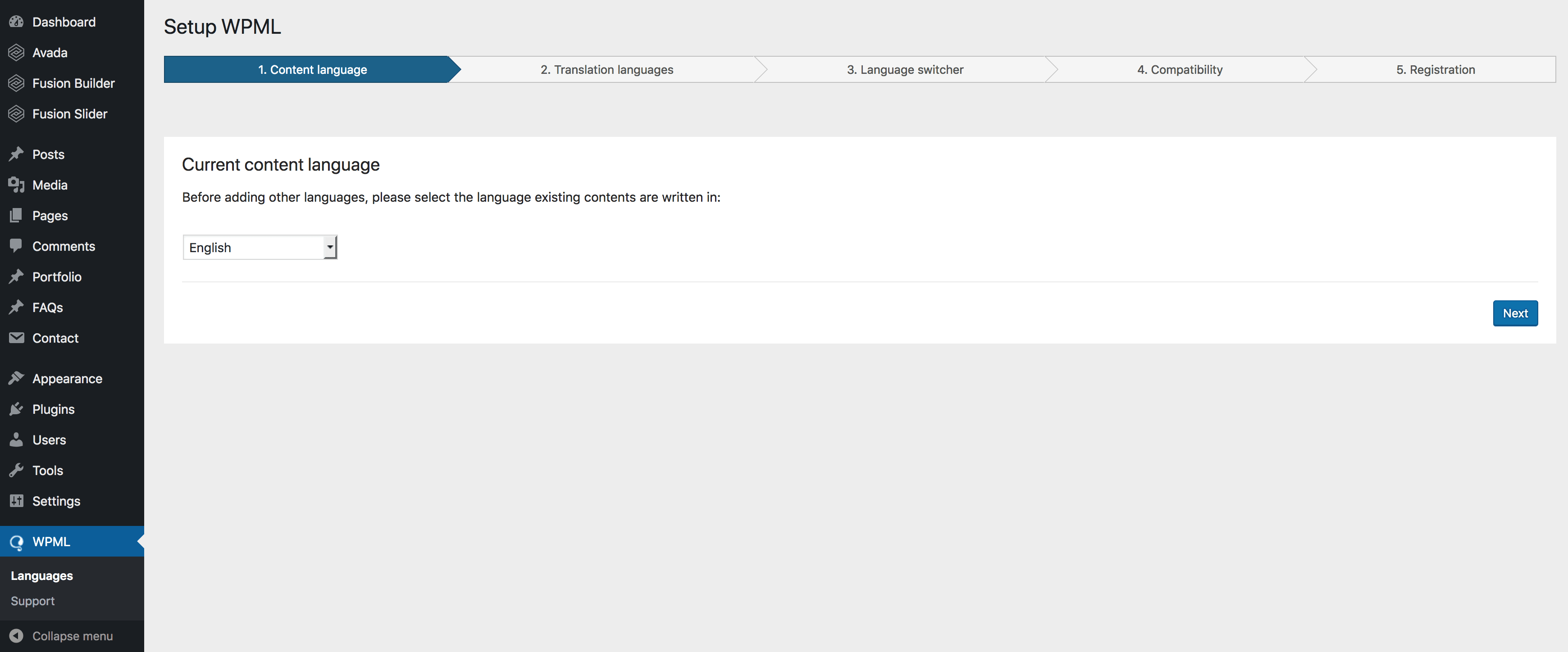Open the Portfolio menu
Image resolution: width=1568 pixels, height=652 pixels.
pyautogui.click(x=72, y=277)
